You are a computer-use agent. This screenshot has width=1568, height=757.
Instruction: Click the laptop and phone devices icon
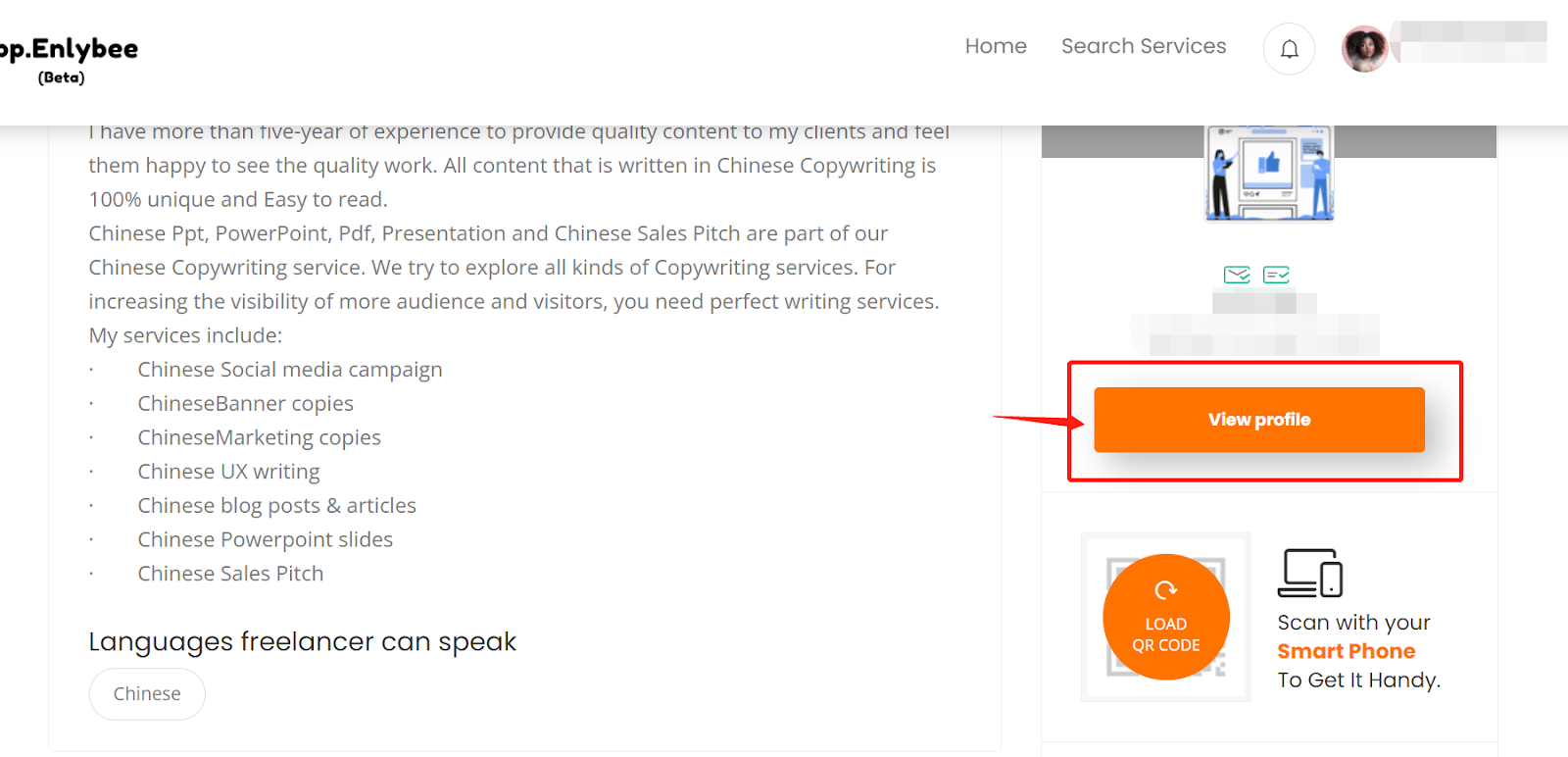coord(1310,573)
